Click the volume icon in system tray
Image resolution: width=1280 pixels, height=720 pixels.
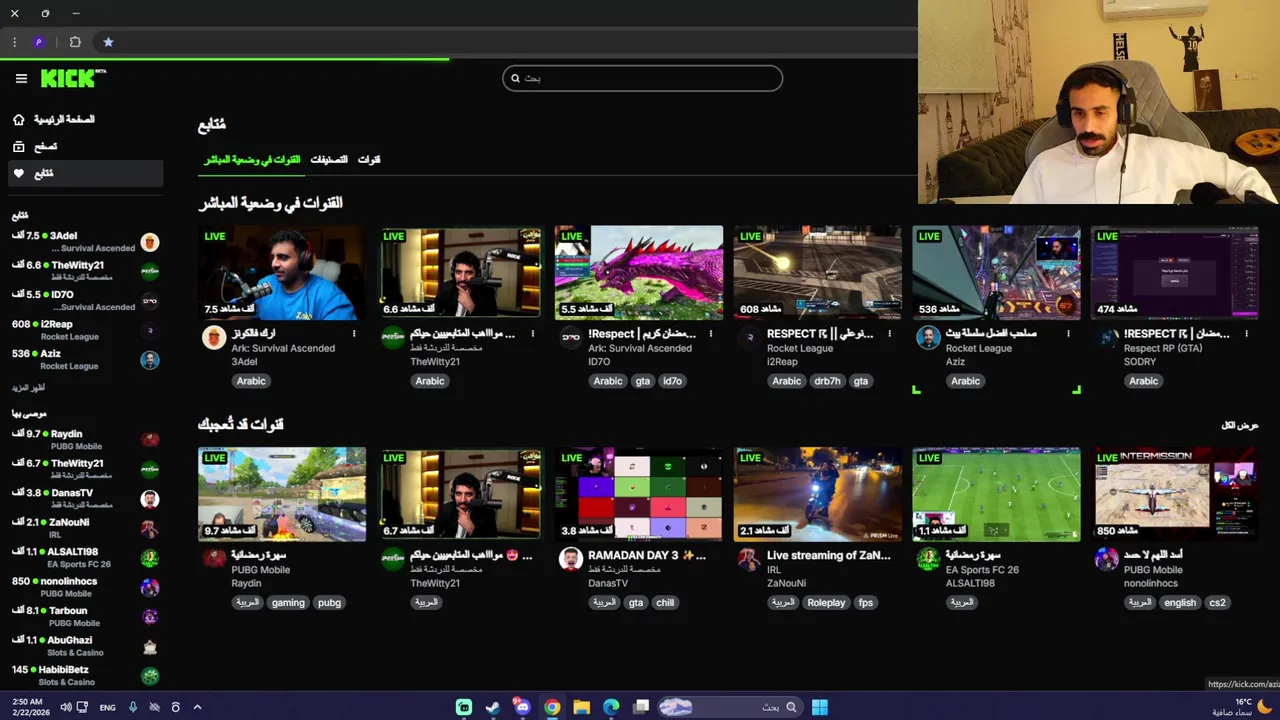pyautogui.click(x=66, y=707)
